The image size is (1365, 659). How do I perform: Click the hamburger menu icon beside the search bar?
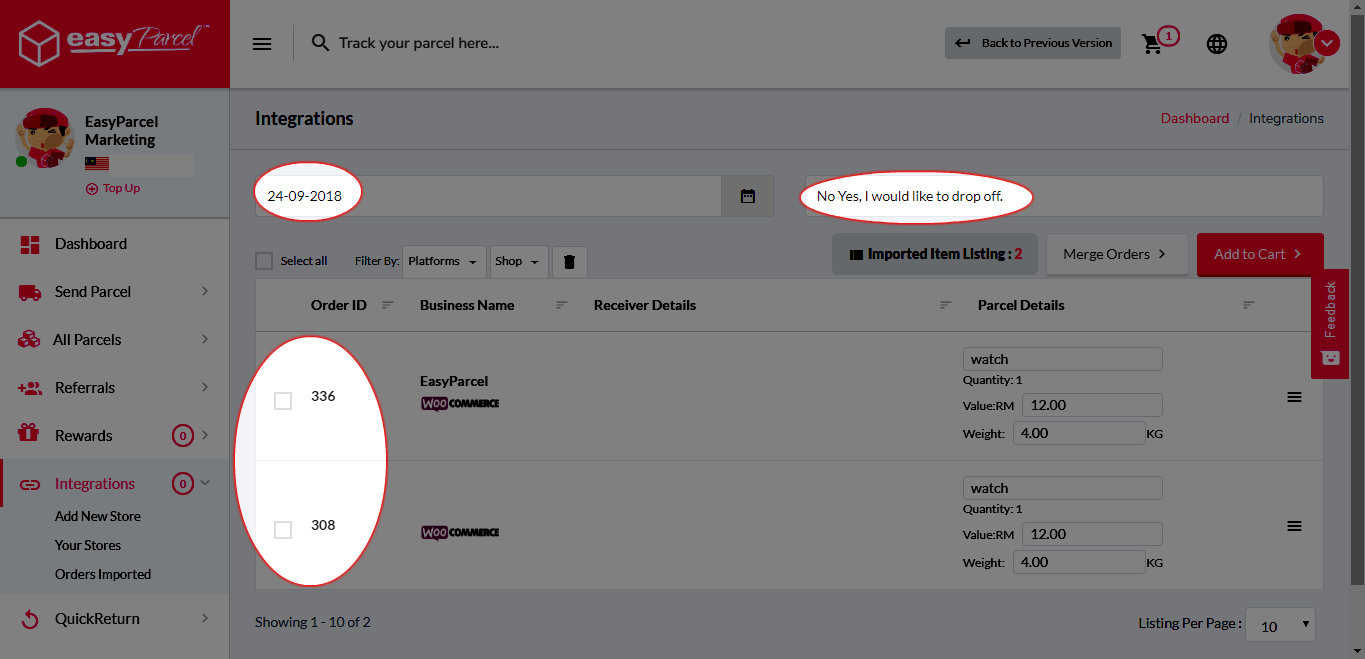[x=262, y=43]
